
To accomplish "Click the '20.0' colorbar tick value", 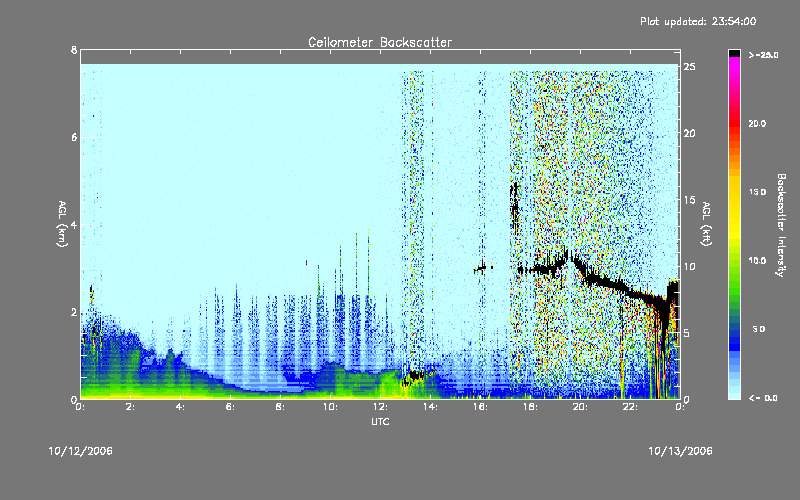I will tap(757, 124).
